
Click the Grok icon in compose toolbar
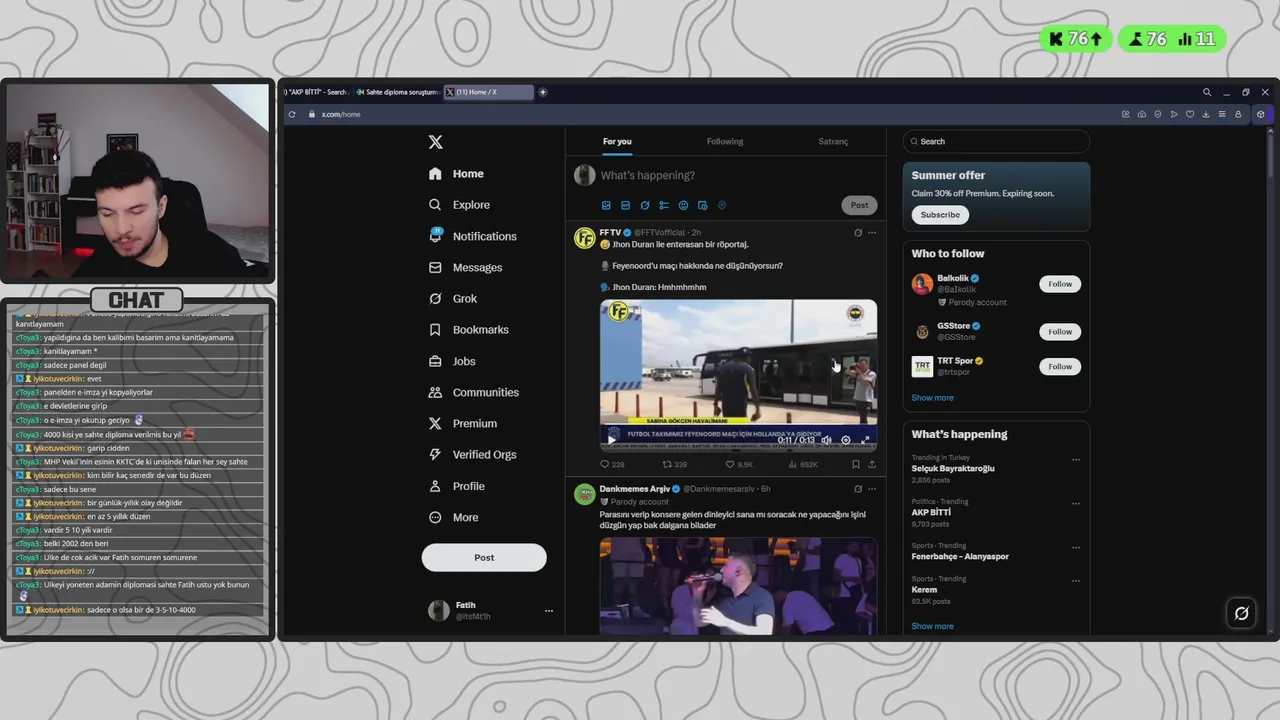tap(645, 205)
